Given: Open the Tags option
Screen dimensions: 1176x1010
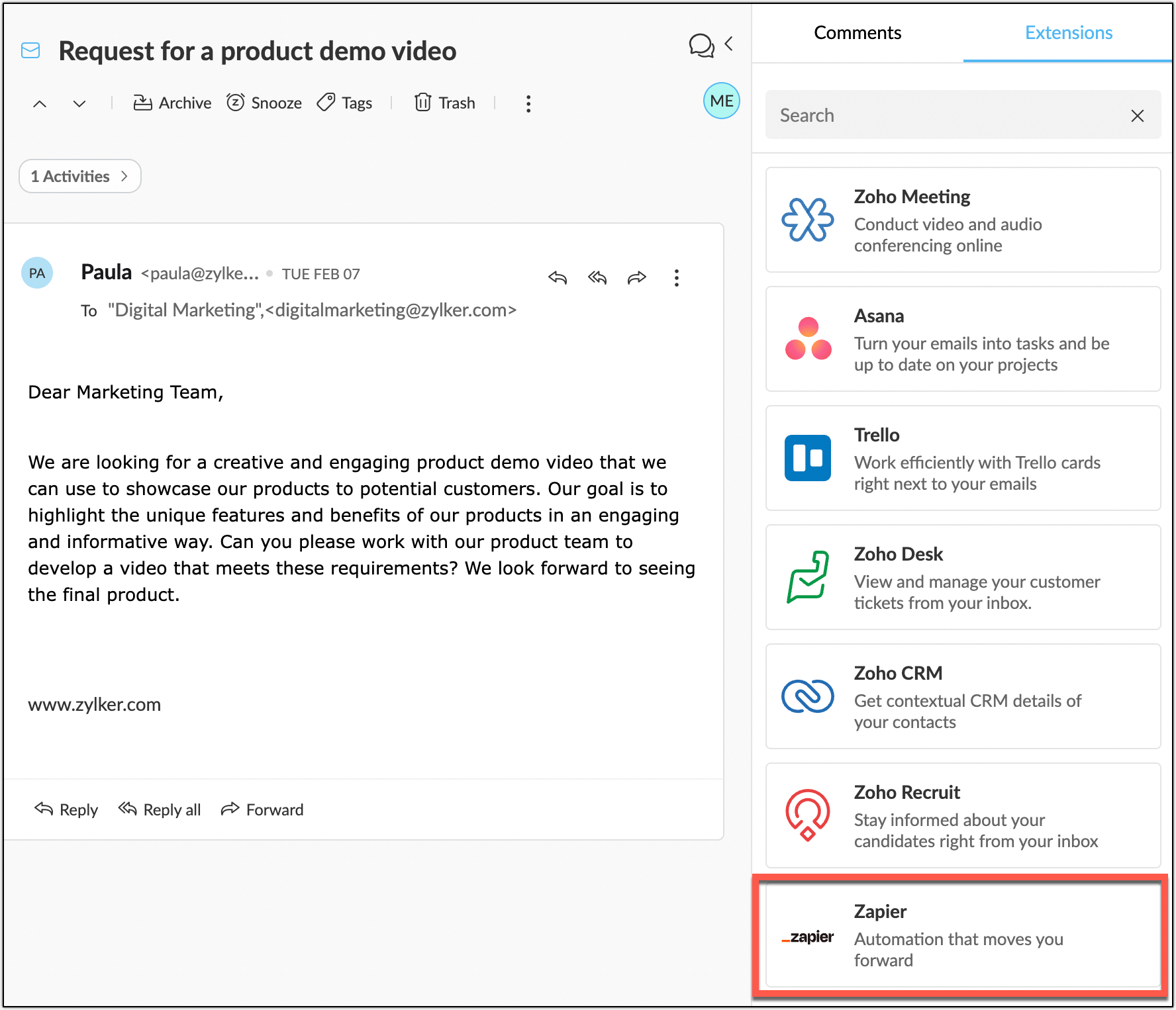Looking at the screenshot, I should (x=344, y=103).
